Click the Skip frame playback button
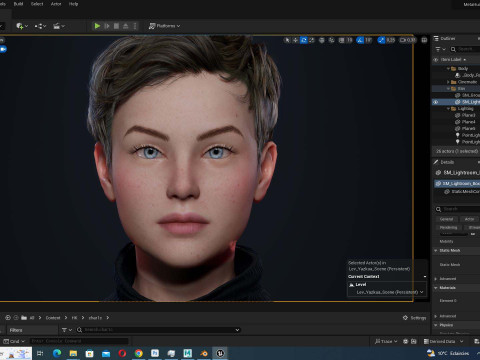 pyautogui.click(x=107, y=26)
